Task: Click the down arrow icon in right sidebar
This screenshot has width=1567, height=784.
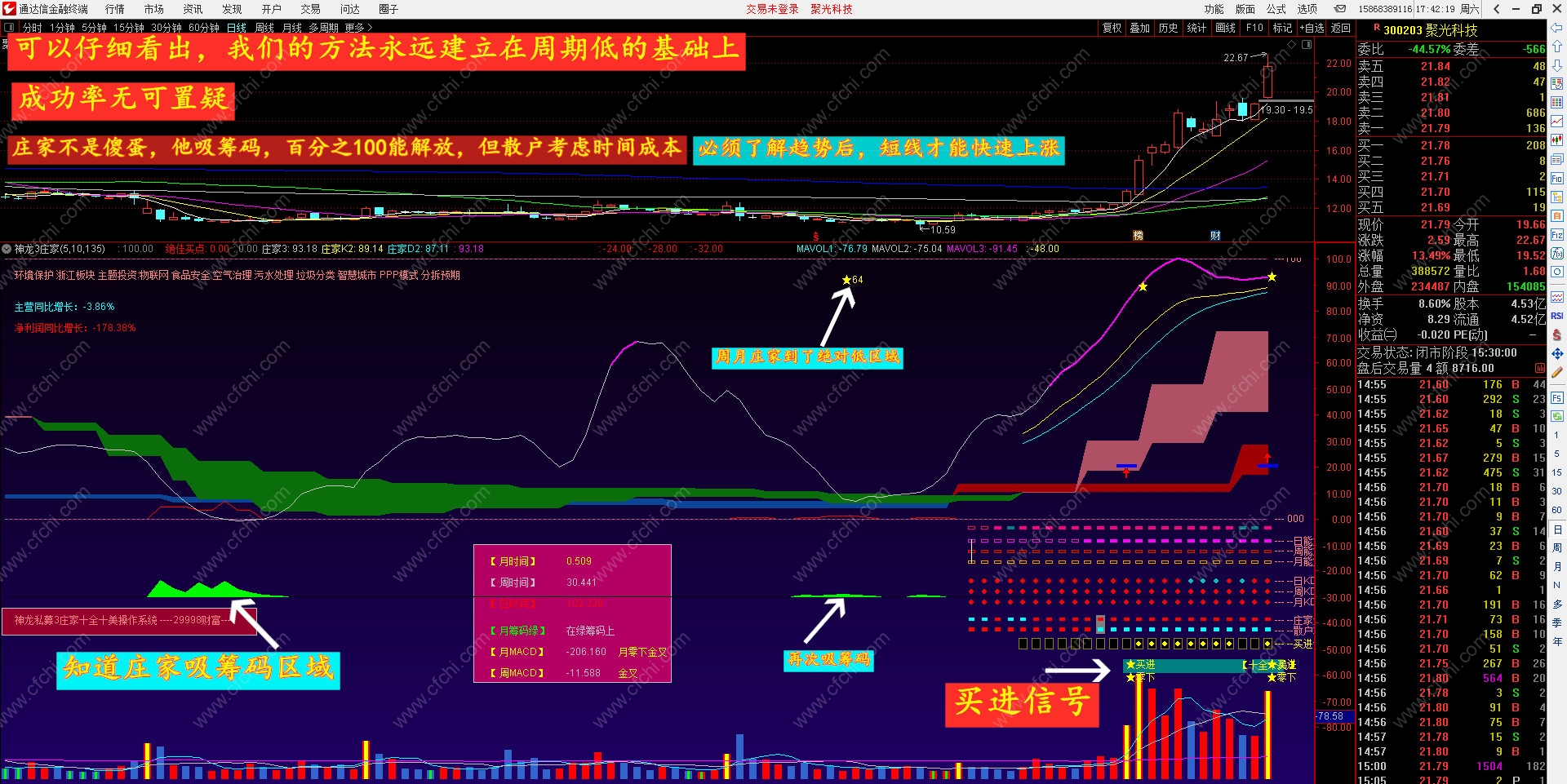Action: (1557, 65)
